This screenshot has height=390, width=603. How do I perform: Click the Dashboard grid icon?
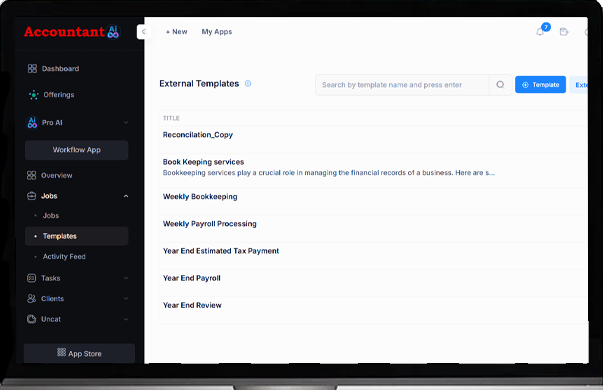click(x=32, y=68)
